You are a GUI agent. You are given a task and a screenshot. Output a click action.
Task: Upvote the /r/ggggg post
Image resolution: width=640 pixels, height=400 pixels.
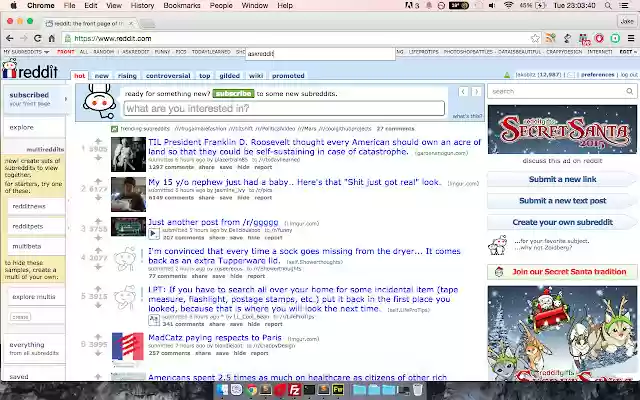(x=98, y=221)
